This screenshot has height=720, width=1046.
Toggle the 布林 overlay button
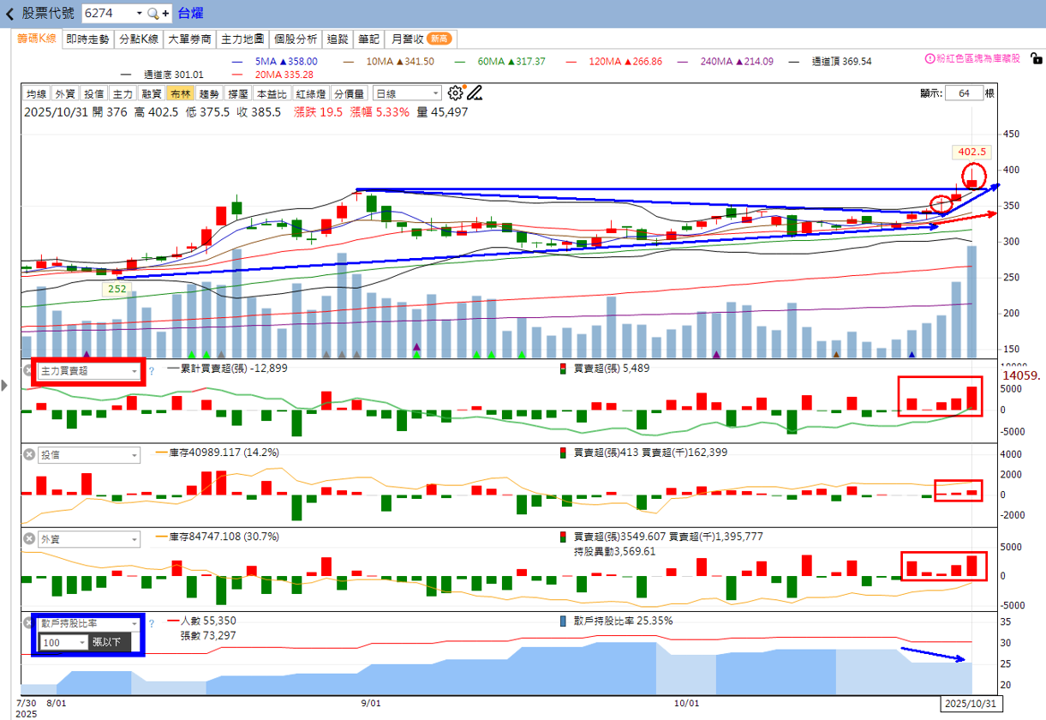click(x=180, y=94)
